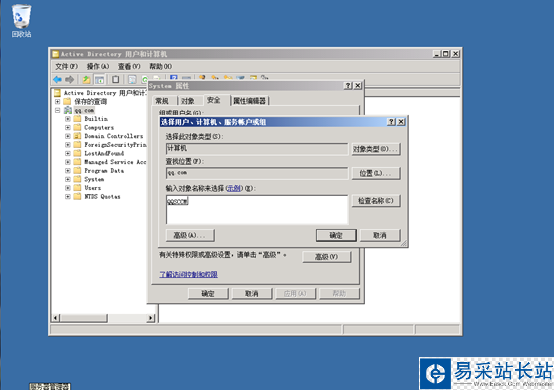
Task: Open the 了解访问控制和权限 link
Action: click(188, 274)
